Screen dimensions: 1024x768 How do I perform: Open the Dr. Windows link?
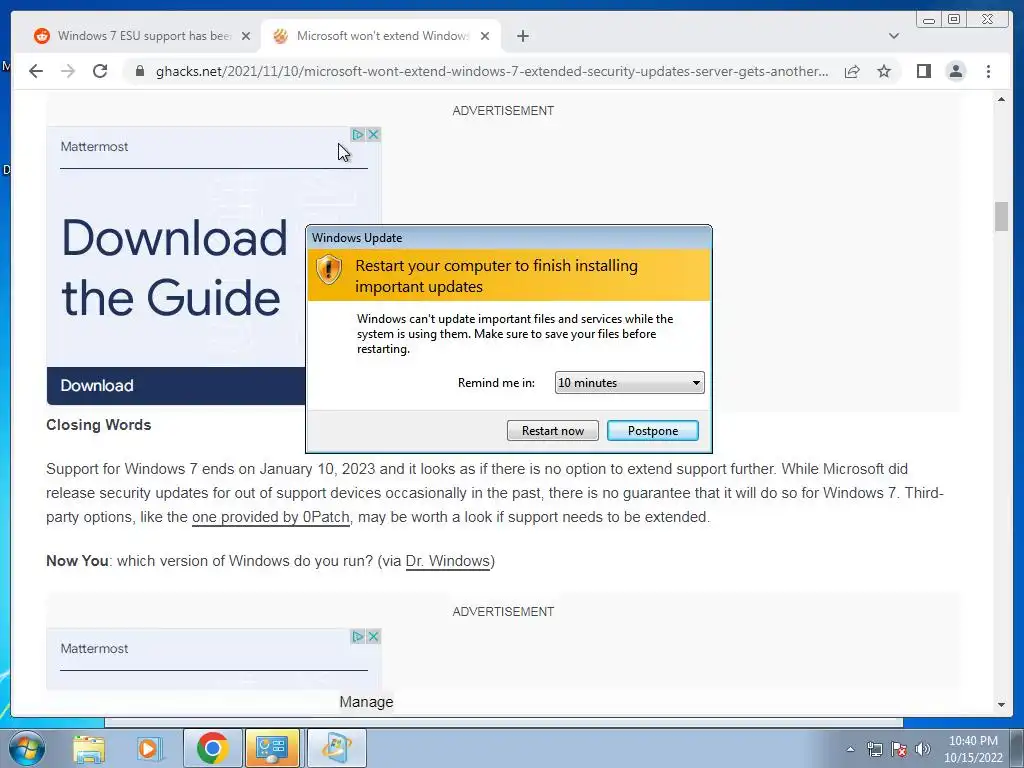pos(447,561)
